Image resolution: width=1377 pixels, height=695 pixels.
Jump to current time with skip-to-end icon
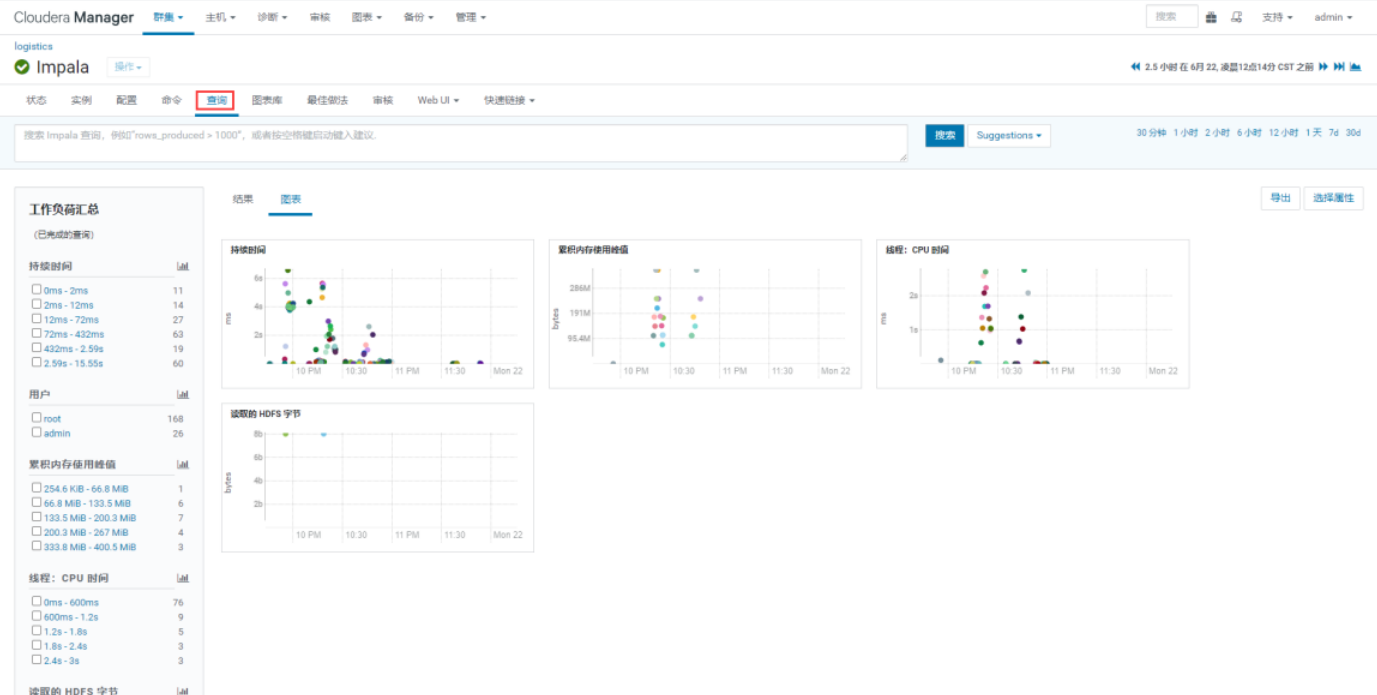pyautogui.click(x=1339, y=67)
